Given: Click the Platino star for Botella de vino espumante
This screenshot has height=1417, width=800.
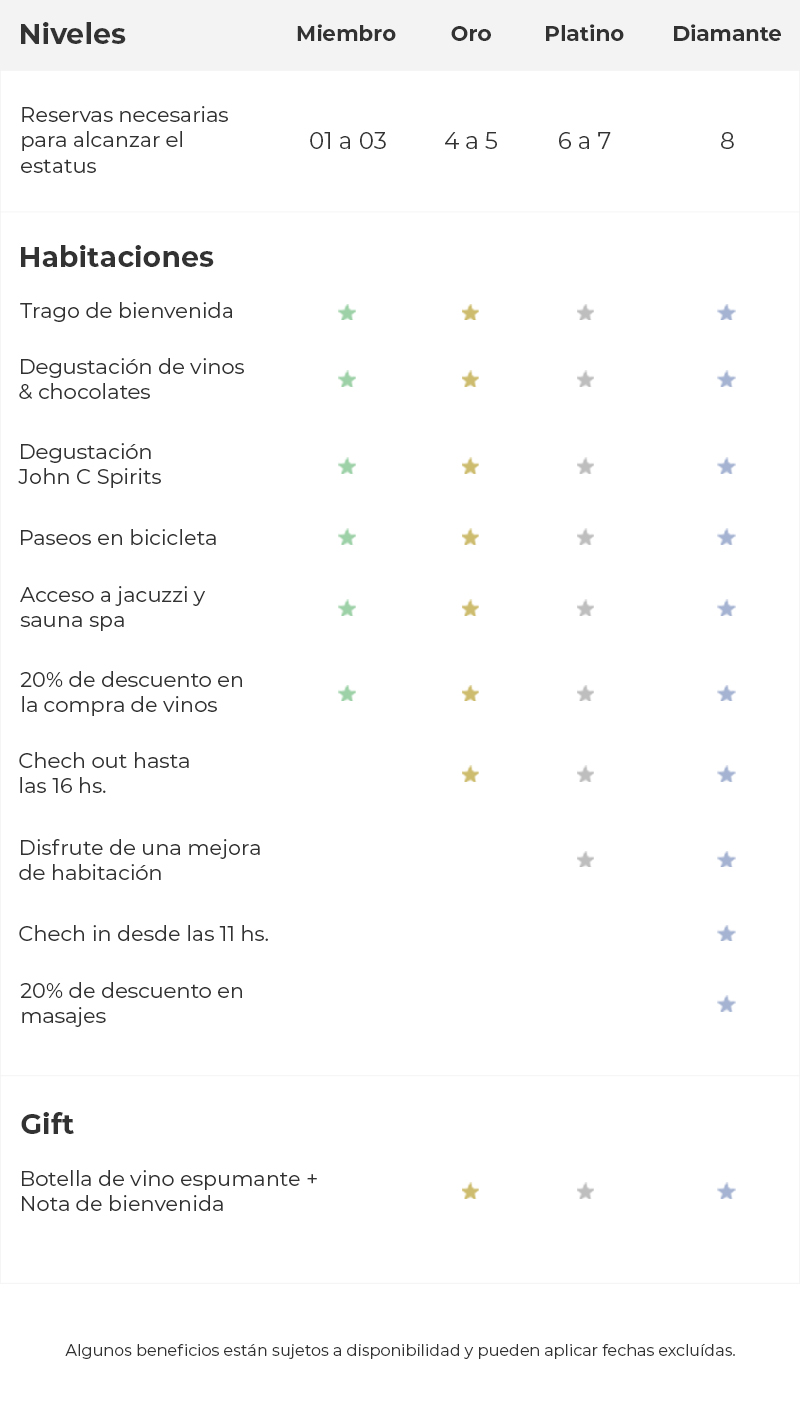Looking at the screenshot, I should [586, 1192].
